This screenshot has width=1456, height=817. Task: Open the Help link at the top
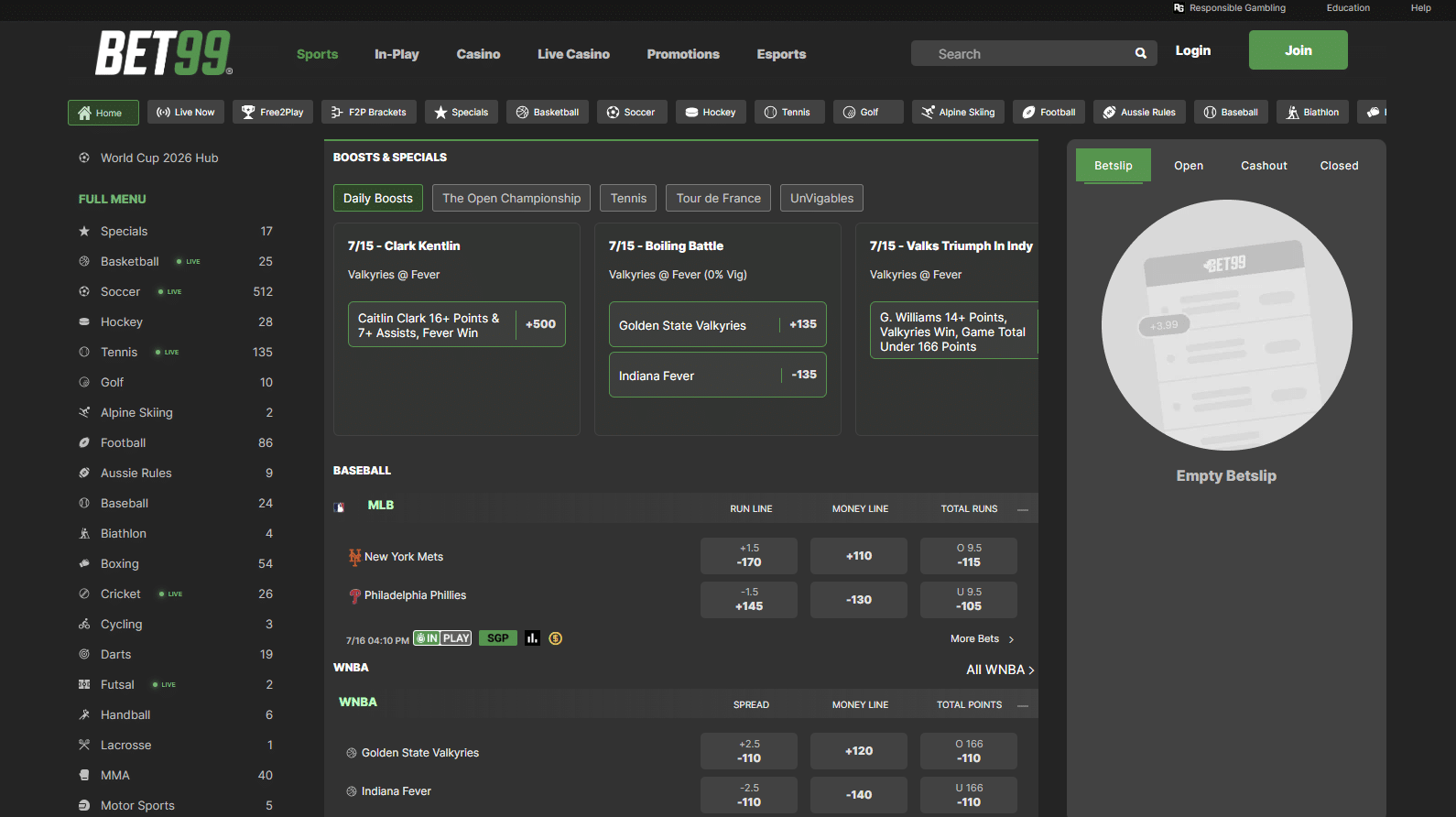1420,8
